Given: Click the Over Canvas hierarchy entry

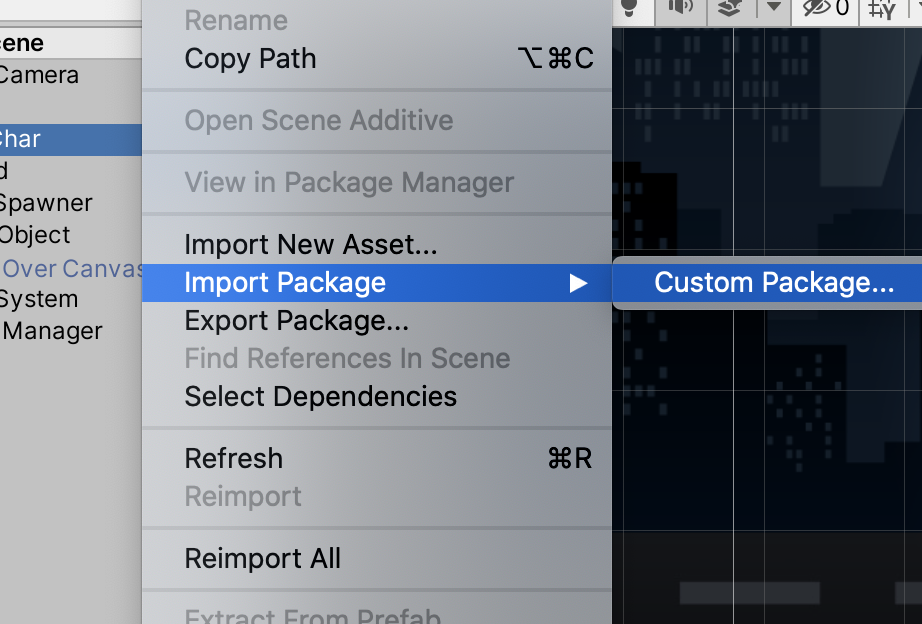Looking at the screenshot, I should (70, 268).
